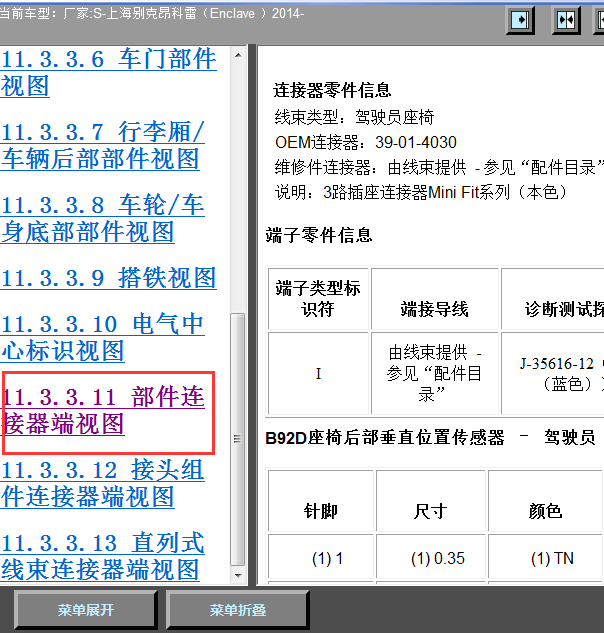This screenshot has width=604, height=633.
Task: Open link 11.3.3.6 车门部件视图
Action: pyautogui.click(x=109, y=72)
